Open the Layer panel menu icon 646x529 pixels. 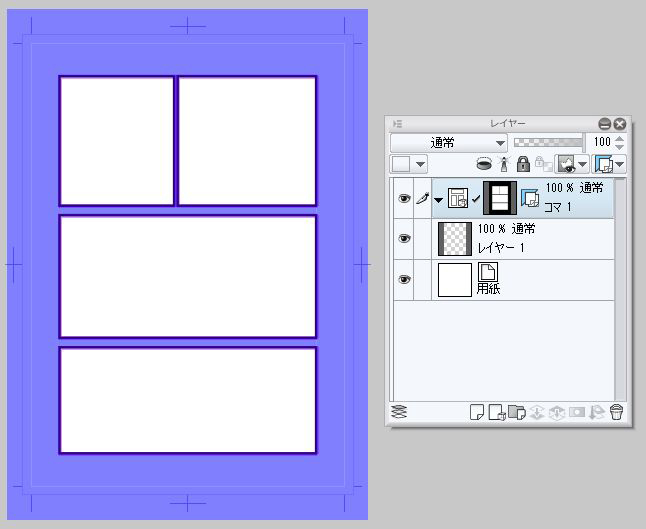coord(398,124)
